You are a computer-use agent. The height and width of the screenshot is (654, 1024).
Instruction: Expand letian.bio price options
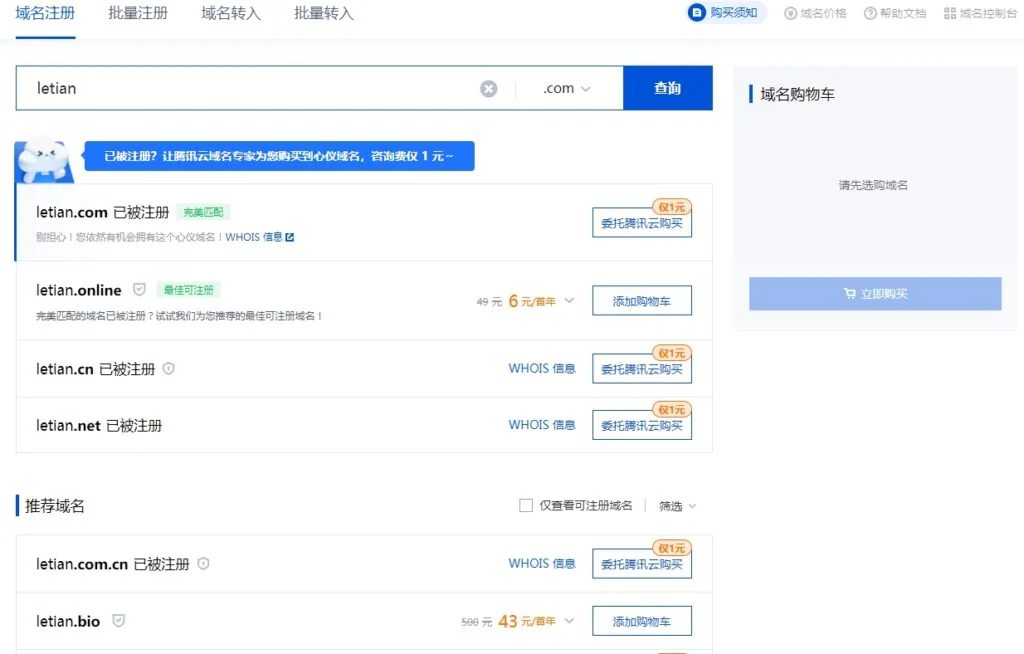tap(569, 621)
